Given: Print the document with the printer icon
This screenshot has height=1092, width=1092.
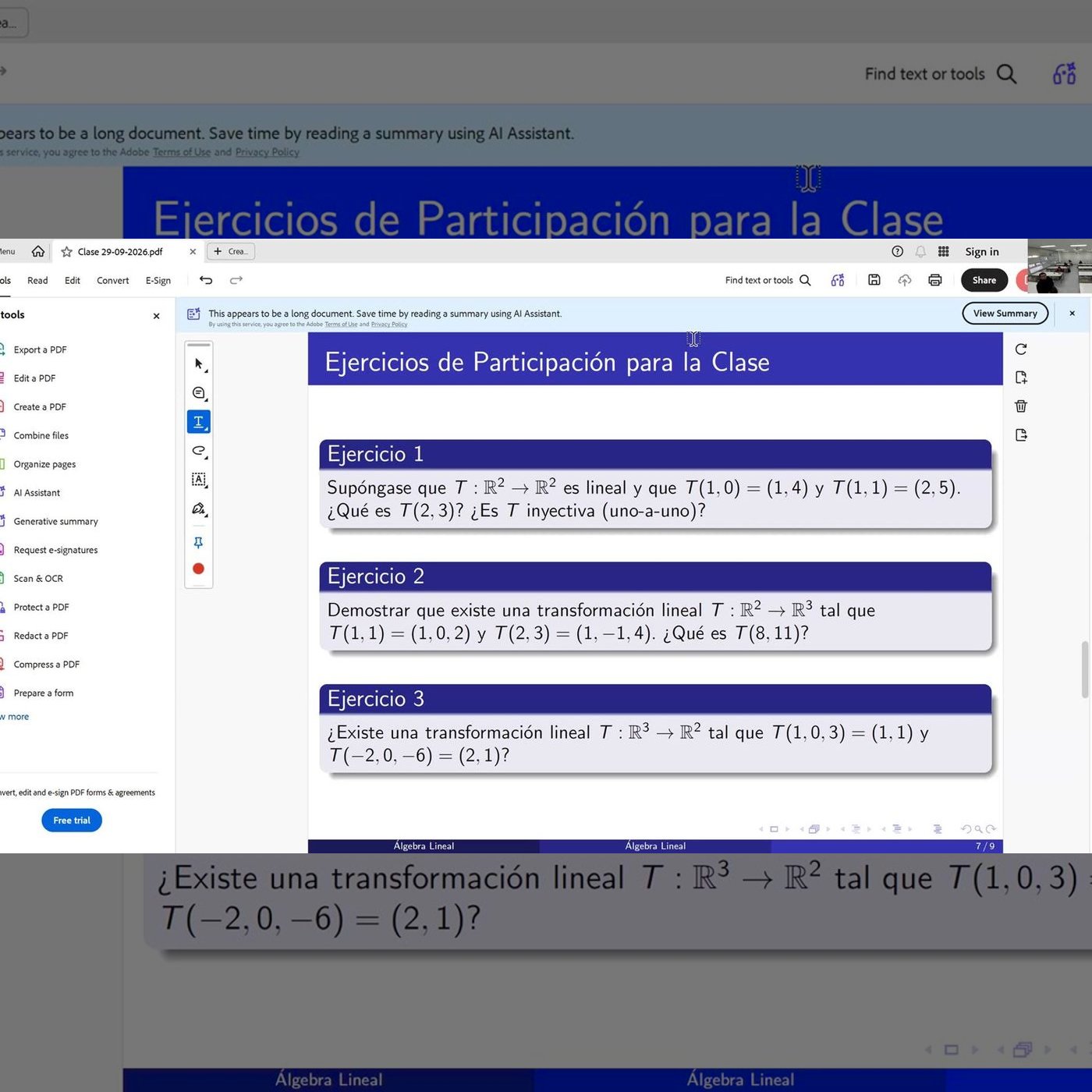Looking at the screenshot, I should 935,280.
